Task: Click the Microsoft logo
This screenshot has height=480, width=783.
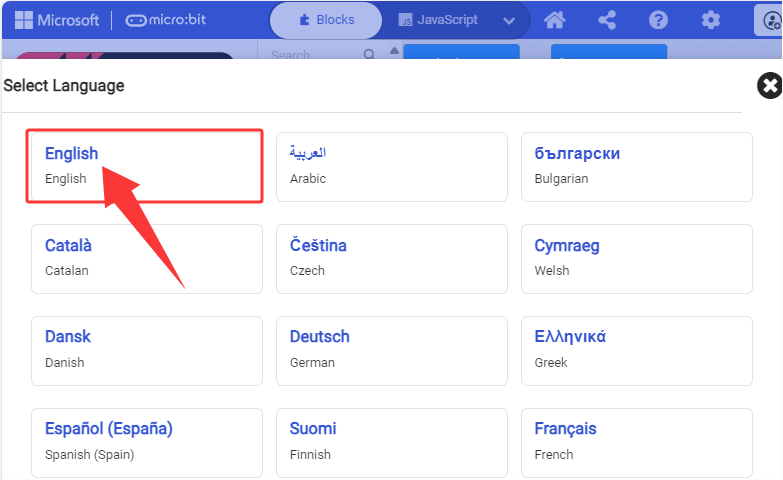Action: (x=57, y=20)
